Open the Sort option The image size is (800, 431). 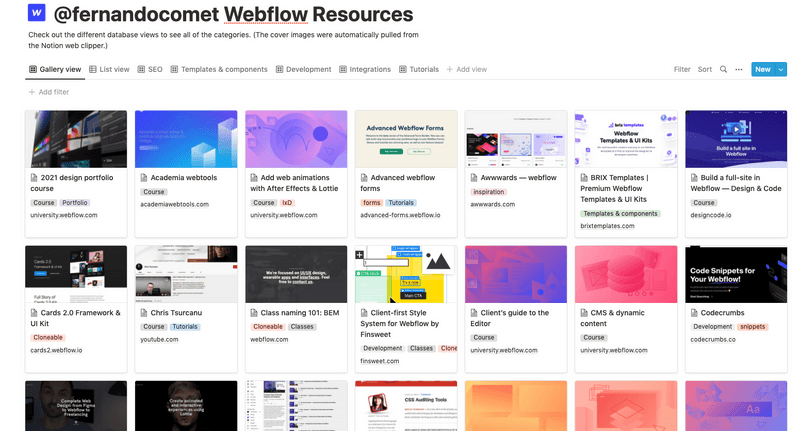click(705, 69)
